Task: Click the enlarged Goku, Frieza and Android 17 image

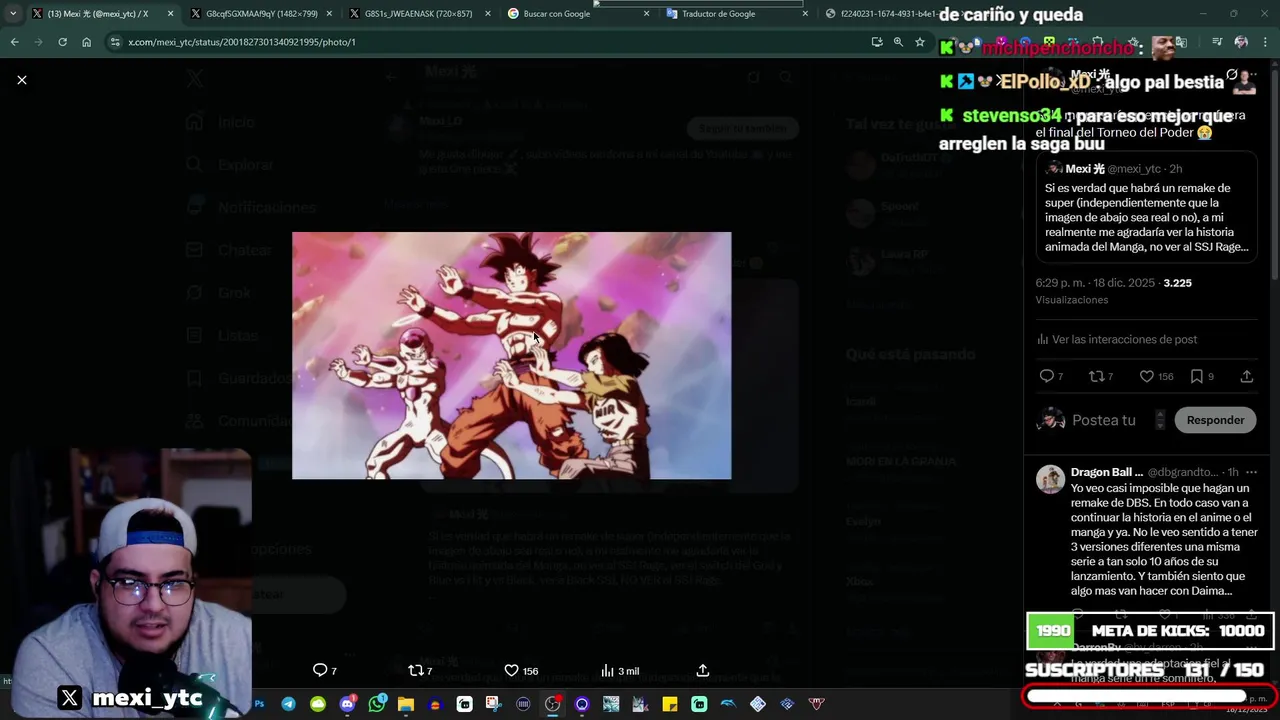Action: pos(511,355)
